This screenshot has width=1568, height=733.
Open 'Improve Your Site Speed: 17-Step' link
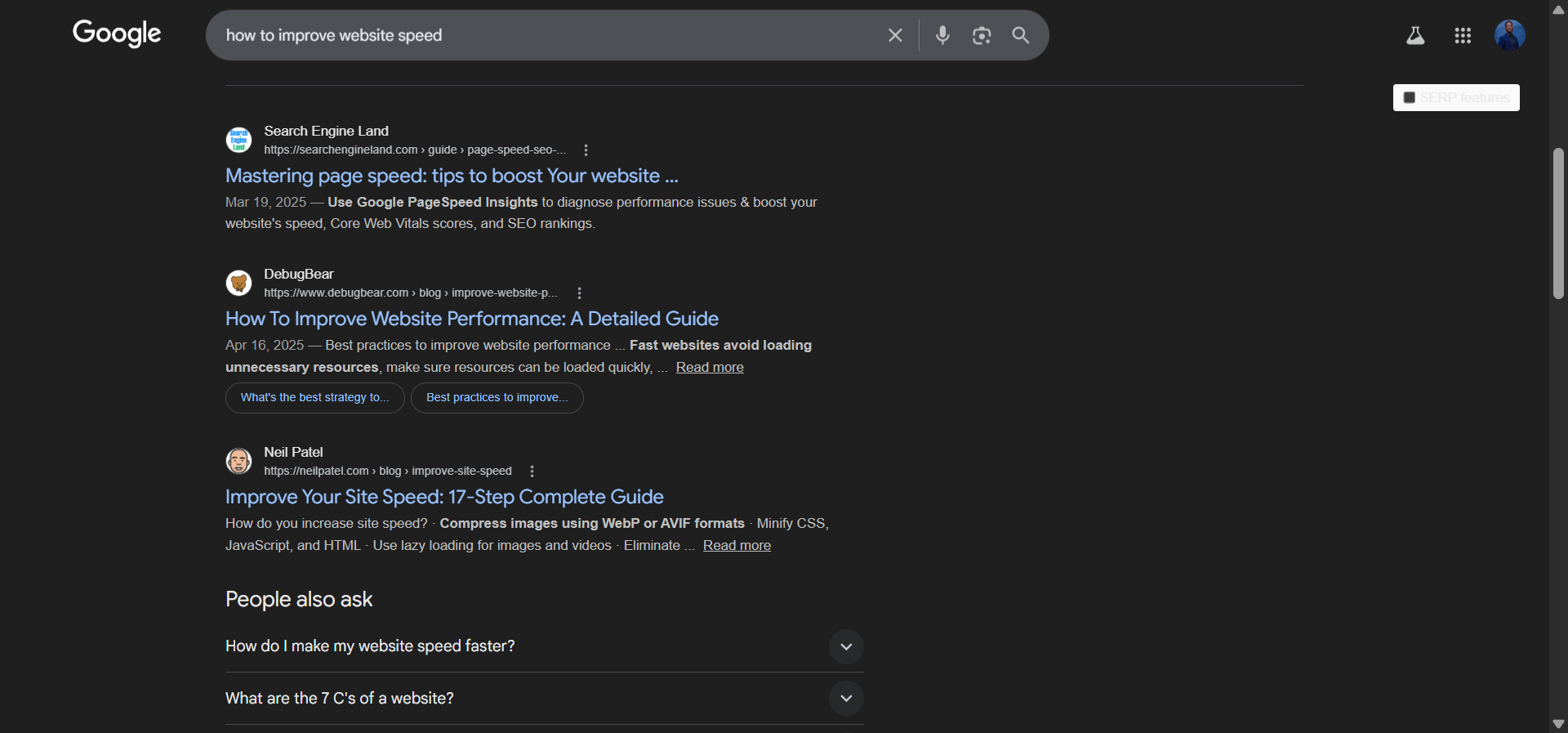coord(444,497)
